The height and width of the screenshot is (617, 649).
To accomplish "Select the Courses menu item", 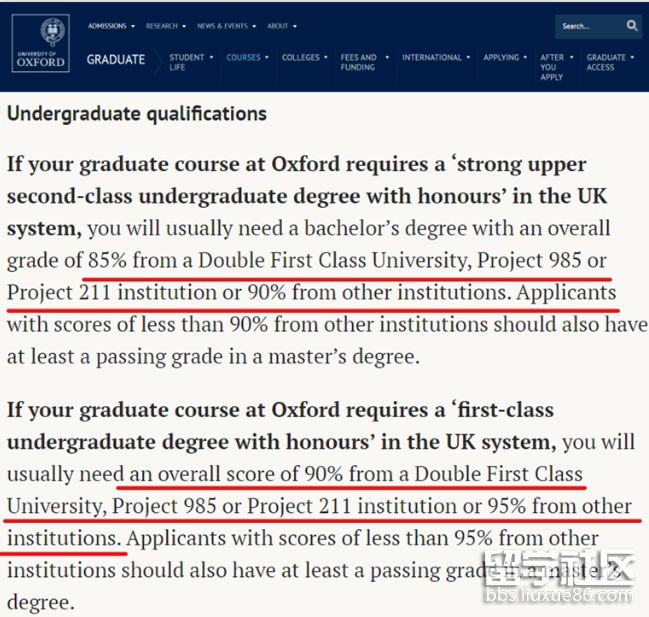I will (243, 58).
